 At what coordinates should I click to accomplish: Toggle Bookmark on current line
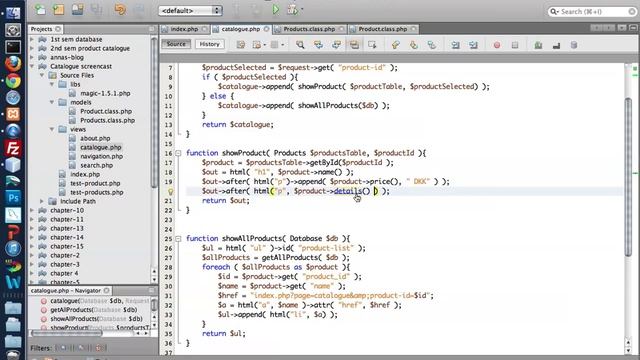(x=431, y=45)
